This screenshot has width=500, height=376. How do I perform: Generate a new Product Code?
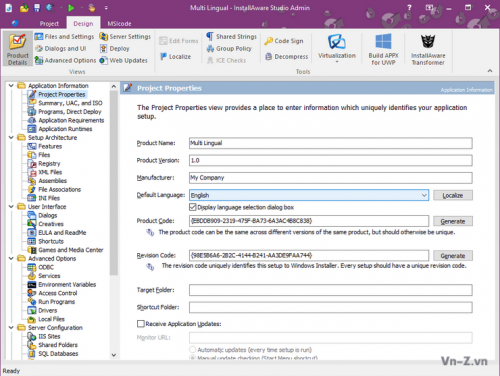click(453, 221)
